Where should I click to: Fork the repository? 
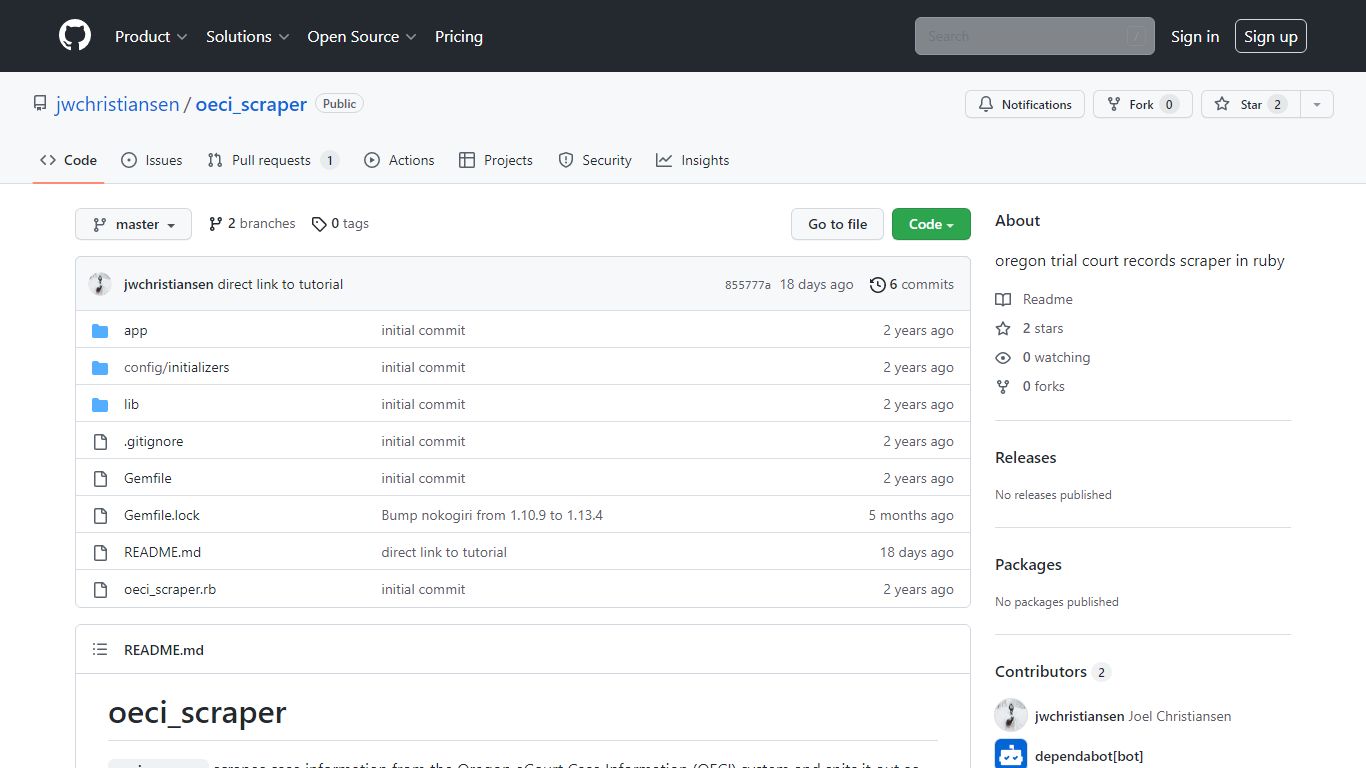point(1143,104)
